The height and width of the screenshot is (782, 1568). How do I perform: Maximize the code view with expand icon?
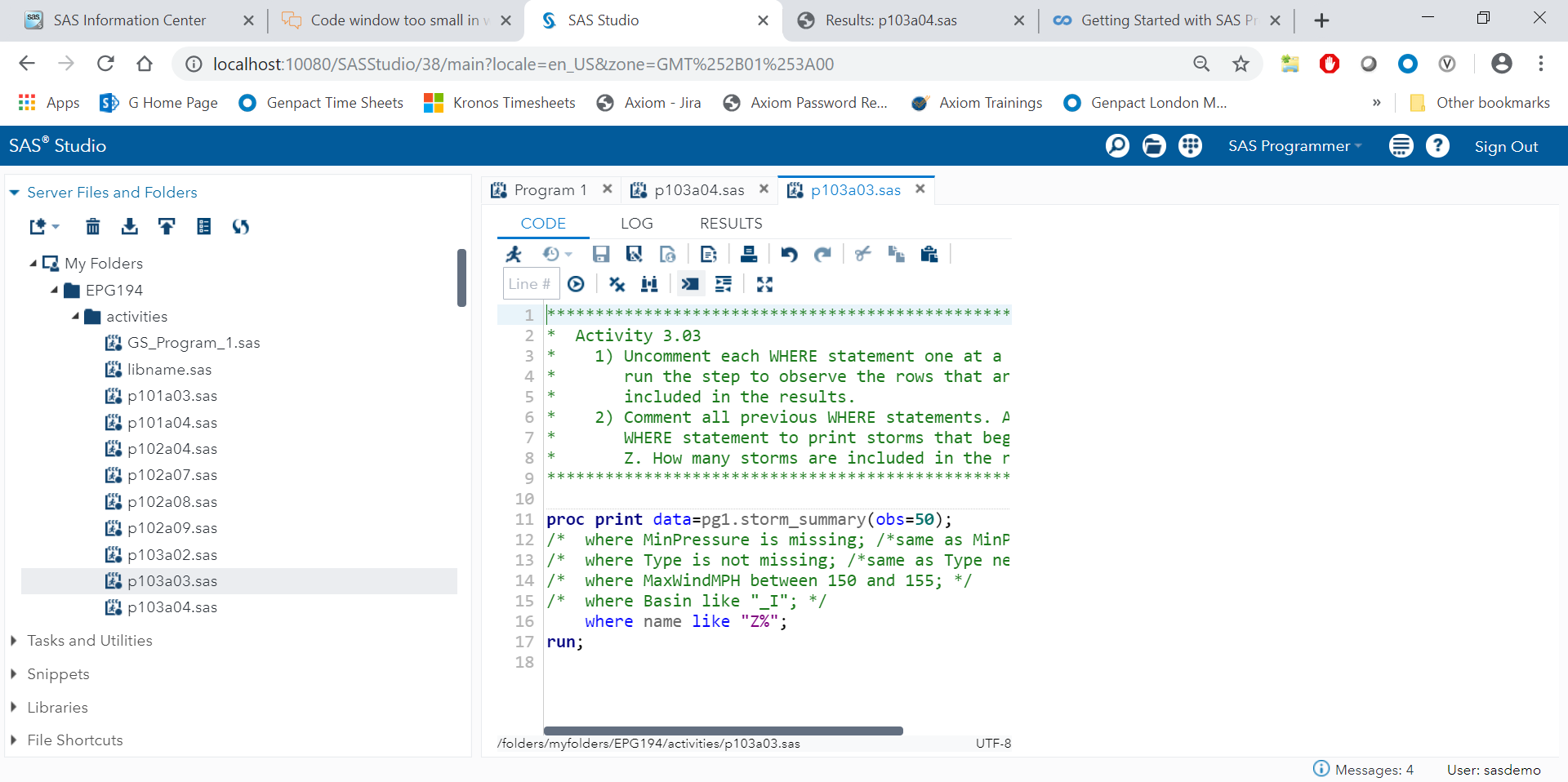764,284
